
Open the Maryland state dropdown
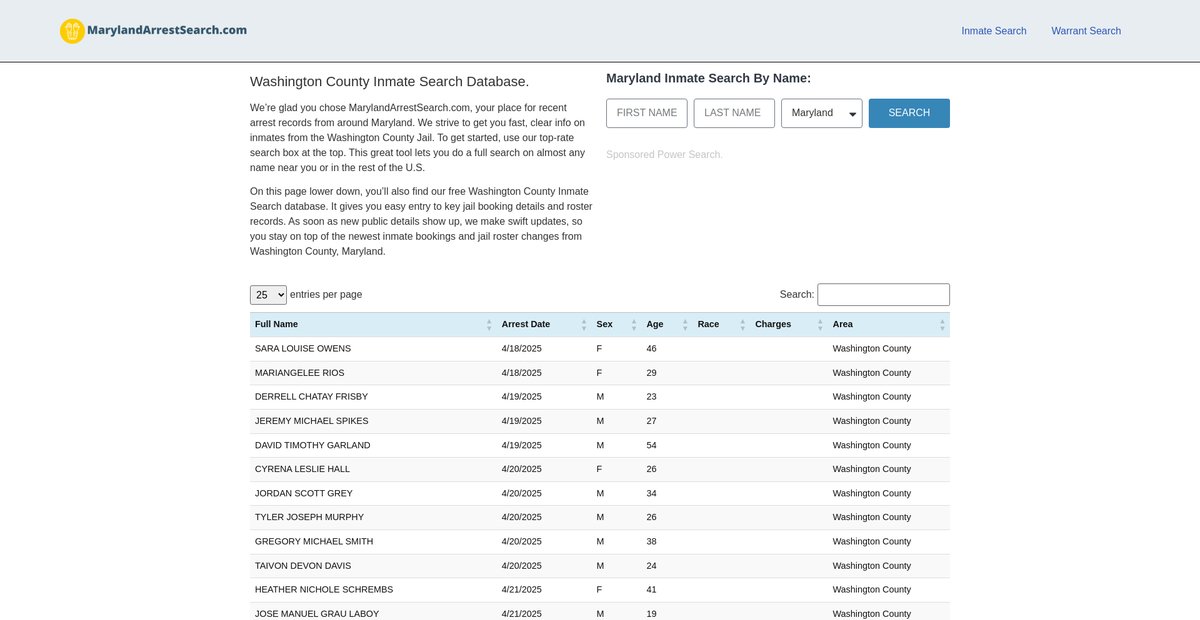tap(821, 113)
